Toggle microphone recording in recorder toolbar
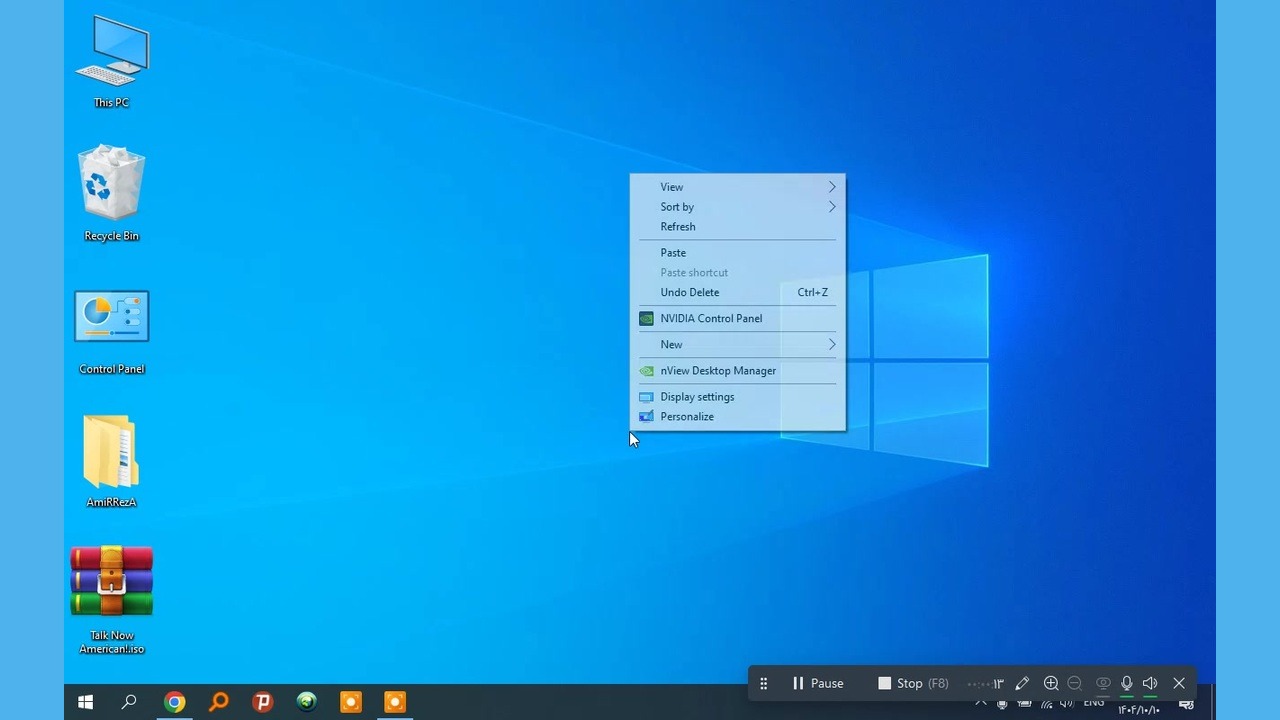This screenshot has width=1280, height=720. click(x=1127, y=683)
